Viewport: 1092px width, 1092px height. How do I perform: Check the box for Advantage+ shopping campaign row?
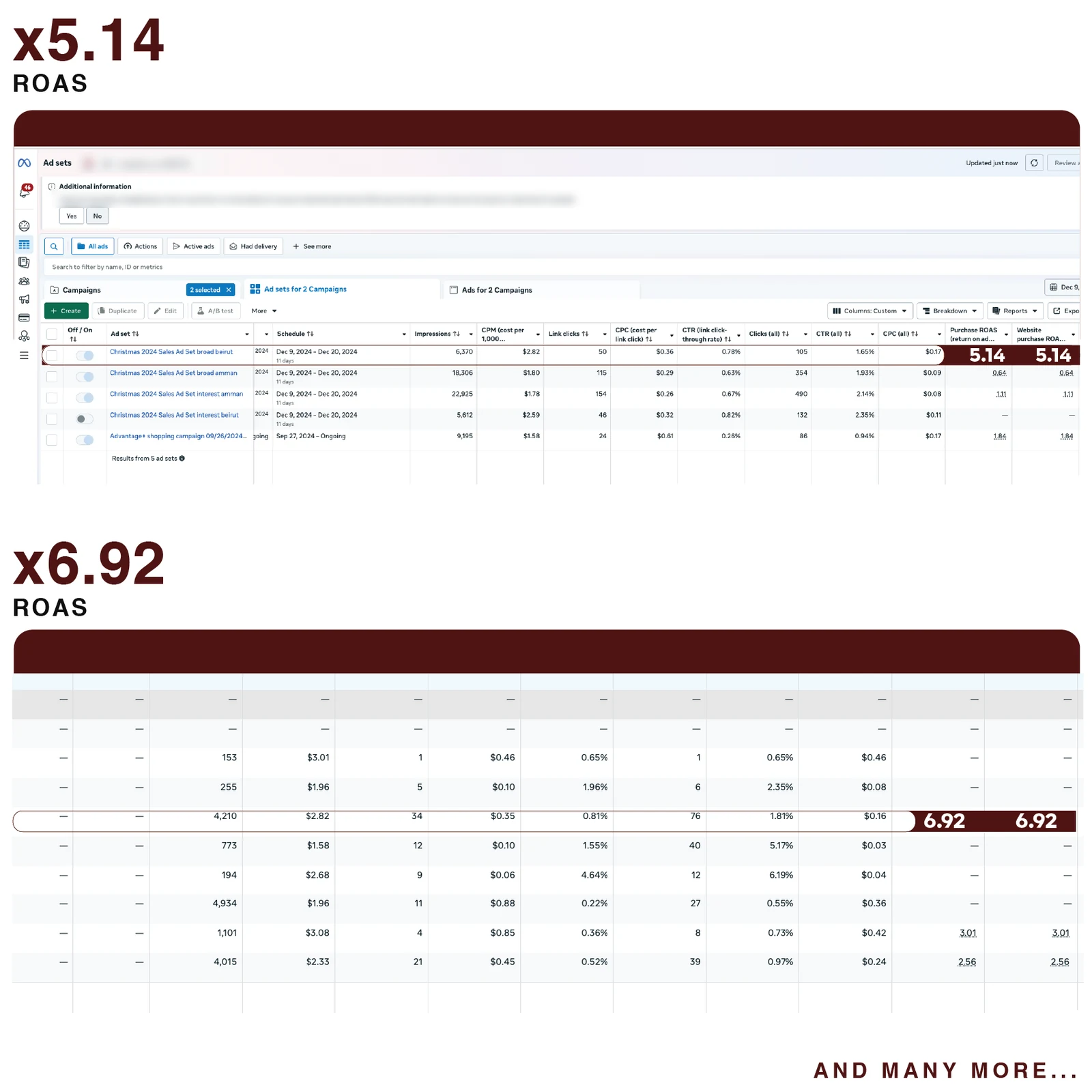point(52,440)
